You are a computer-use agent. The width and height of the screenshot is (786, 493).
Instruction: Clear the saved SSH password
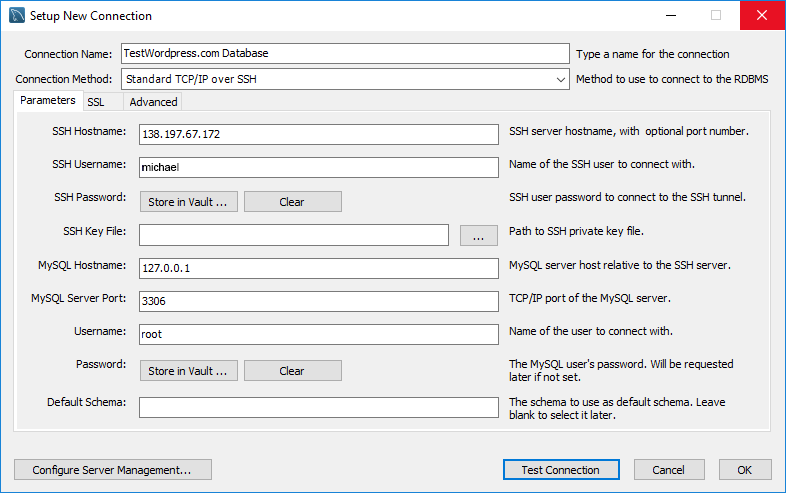tap(293, 202)
